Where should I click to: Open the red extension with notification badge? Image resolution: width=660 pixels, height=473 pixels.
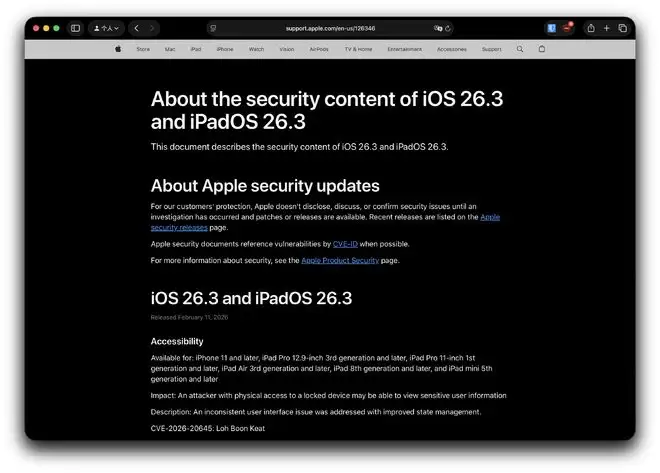pyautogui.click(x=567, y=28)
